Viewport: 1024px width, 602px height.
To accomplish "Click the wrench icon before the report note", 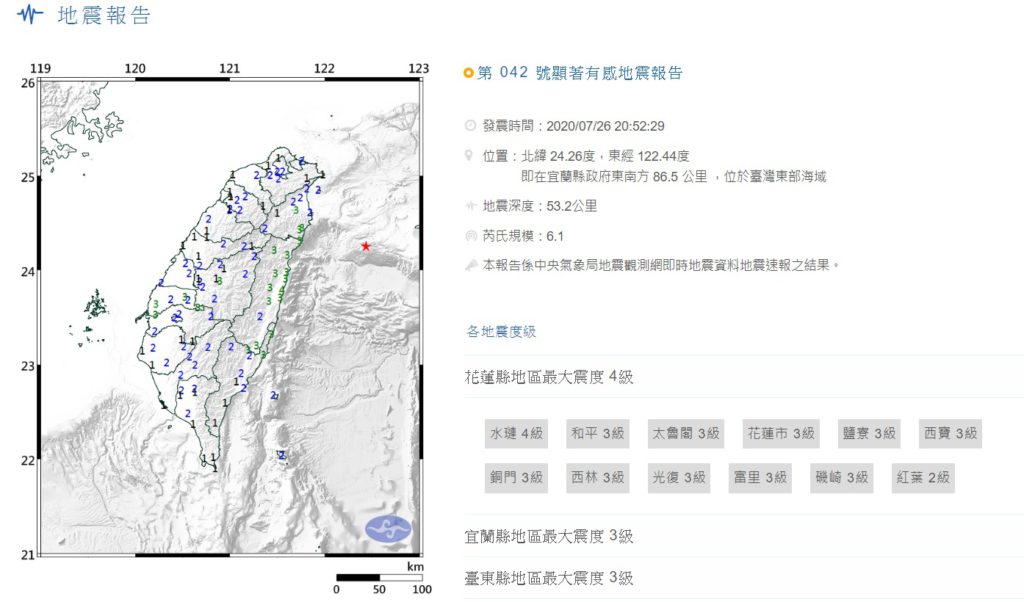I will point(471,266).
